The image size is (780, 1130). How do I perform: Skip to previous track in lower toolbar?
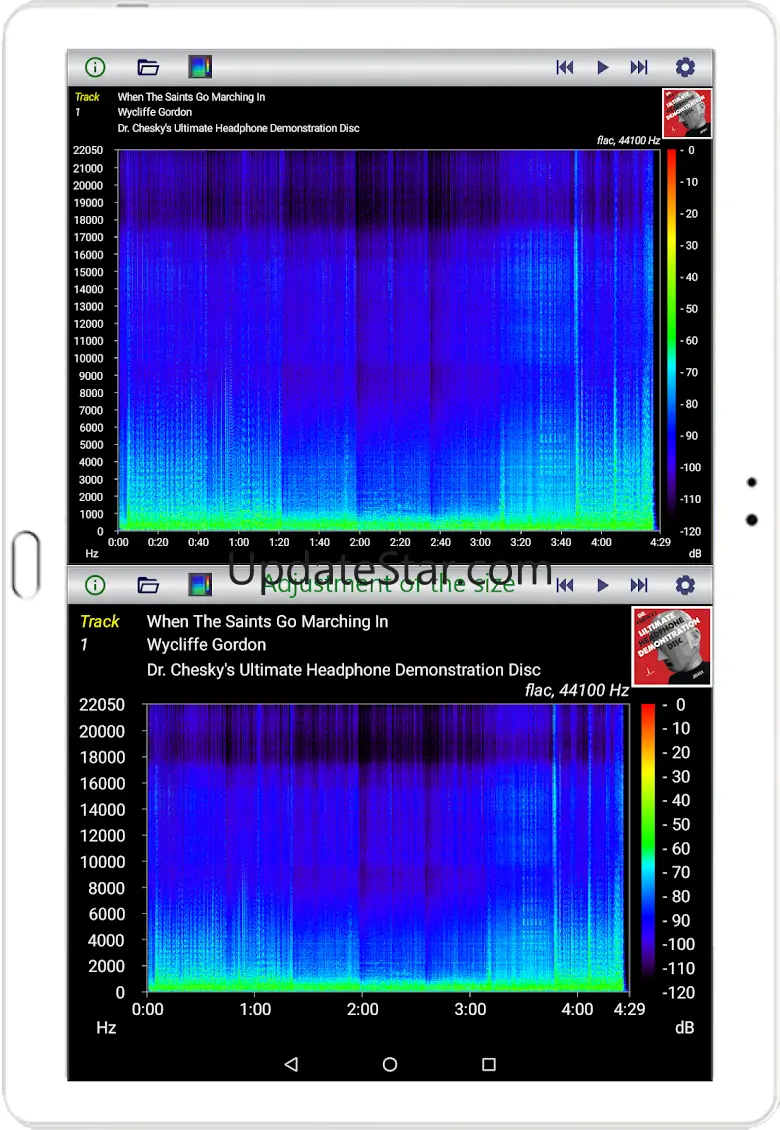coord(564,584)
